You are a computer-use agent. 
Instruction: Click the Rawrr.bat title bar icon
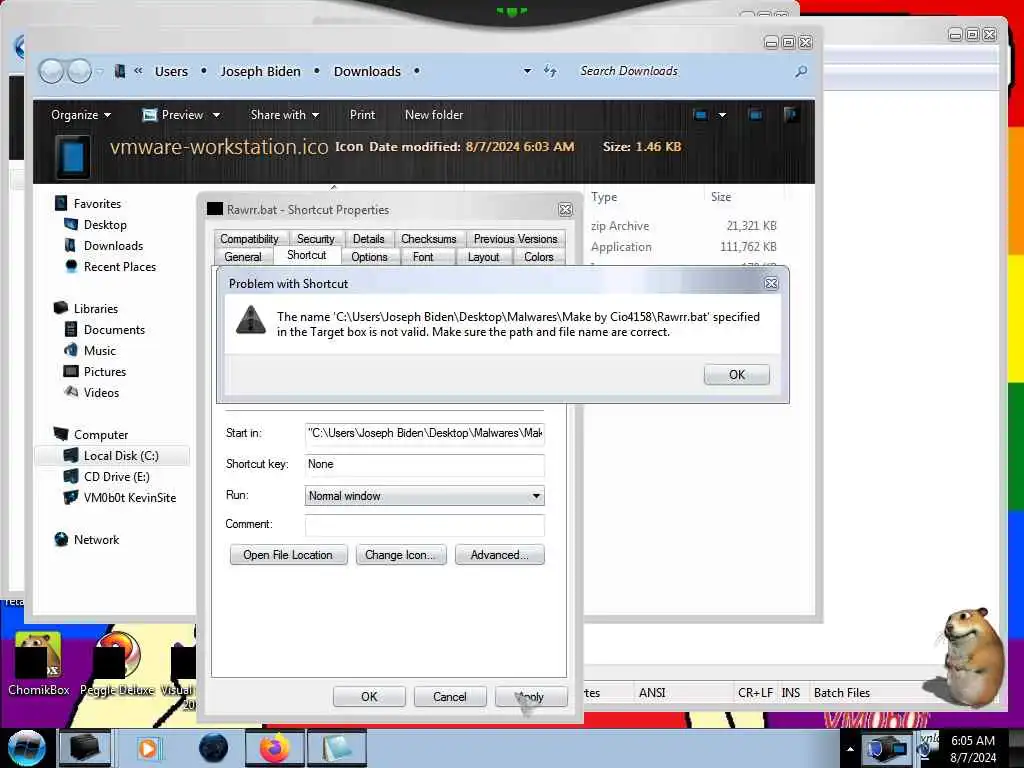(214, 209)
